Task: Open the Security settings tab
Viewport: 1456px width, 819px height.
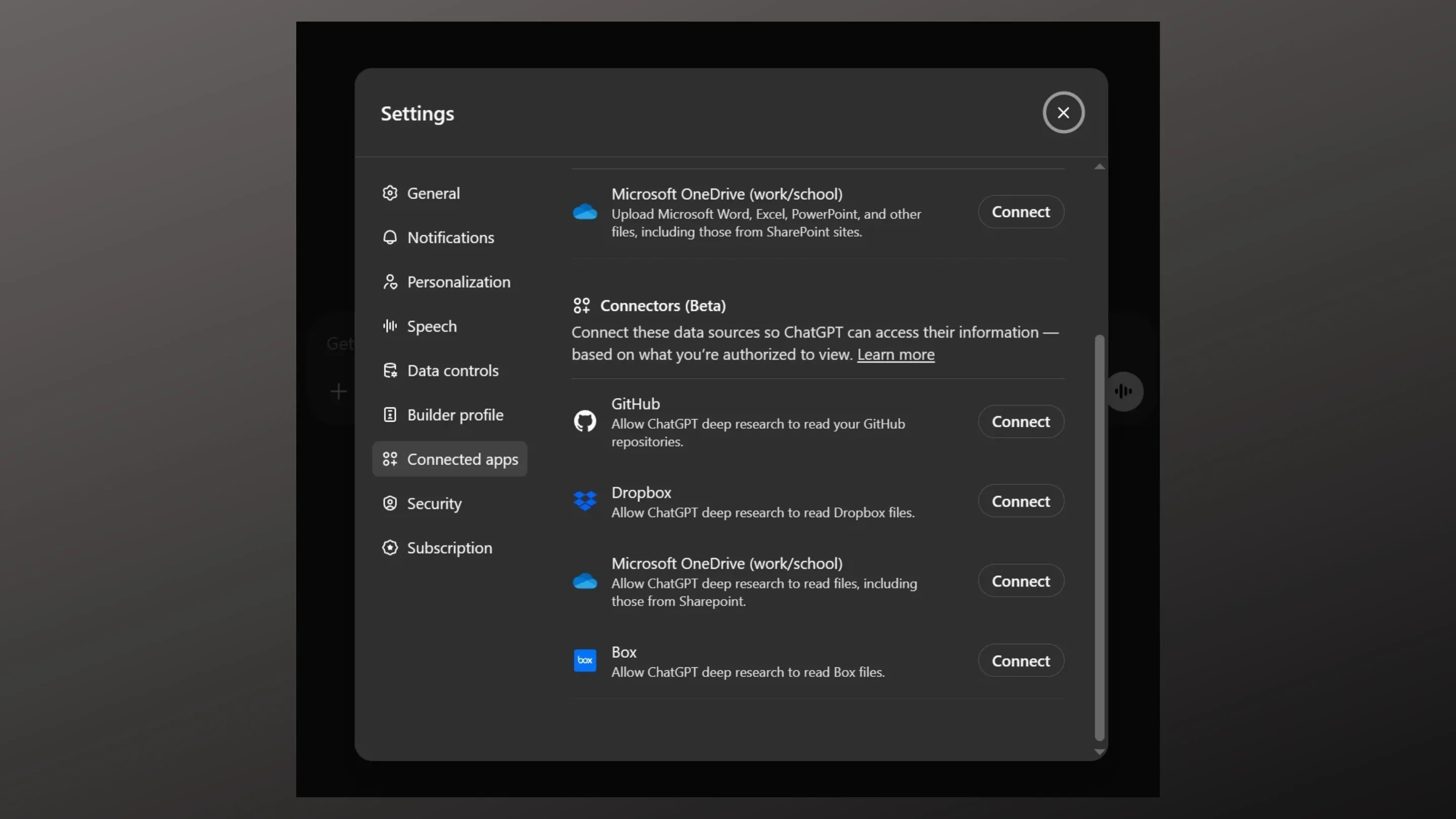Action: click(449, 504)
